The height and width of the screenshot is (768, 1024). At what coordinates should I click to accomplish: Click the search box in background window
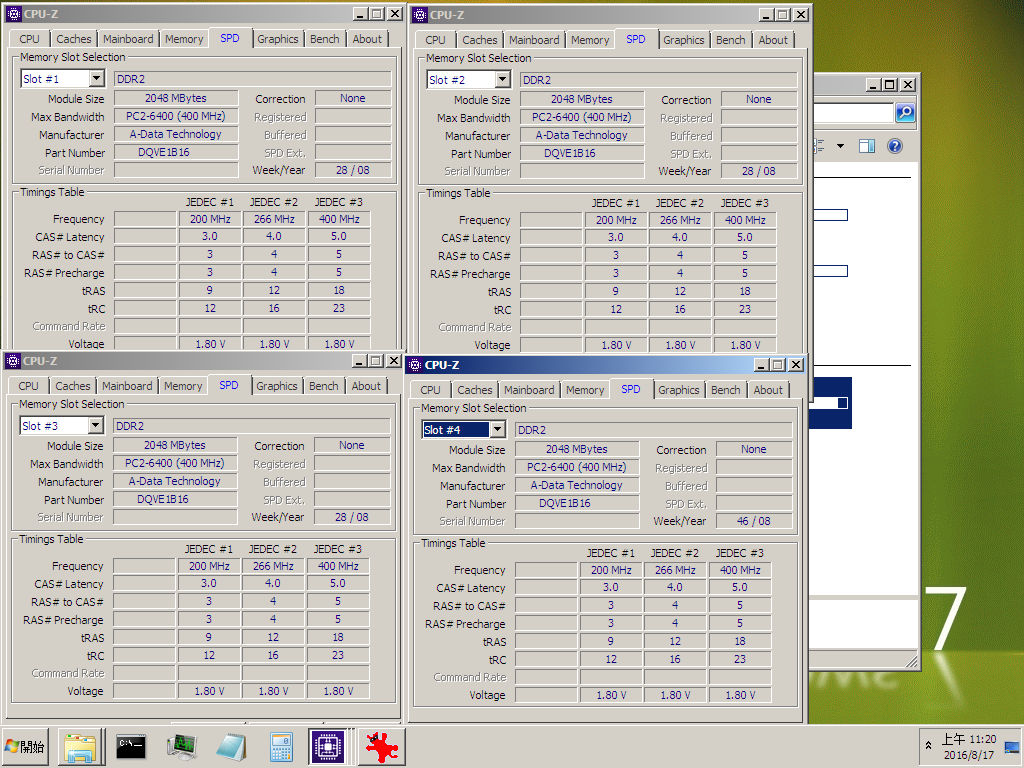852,113
